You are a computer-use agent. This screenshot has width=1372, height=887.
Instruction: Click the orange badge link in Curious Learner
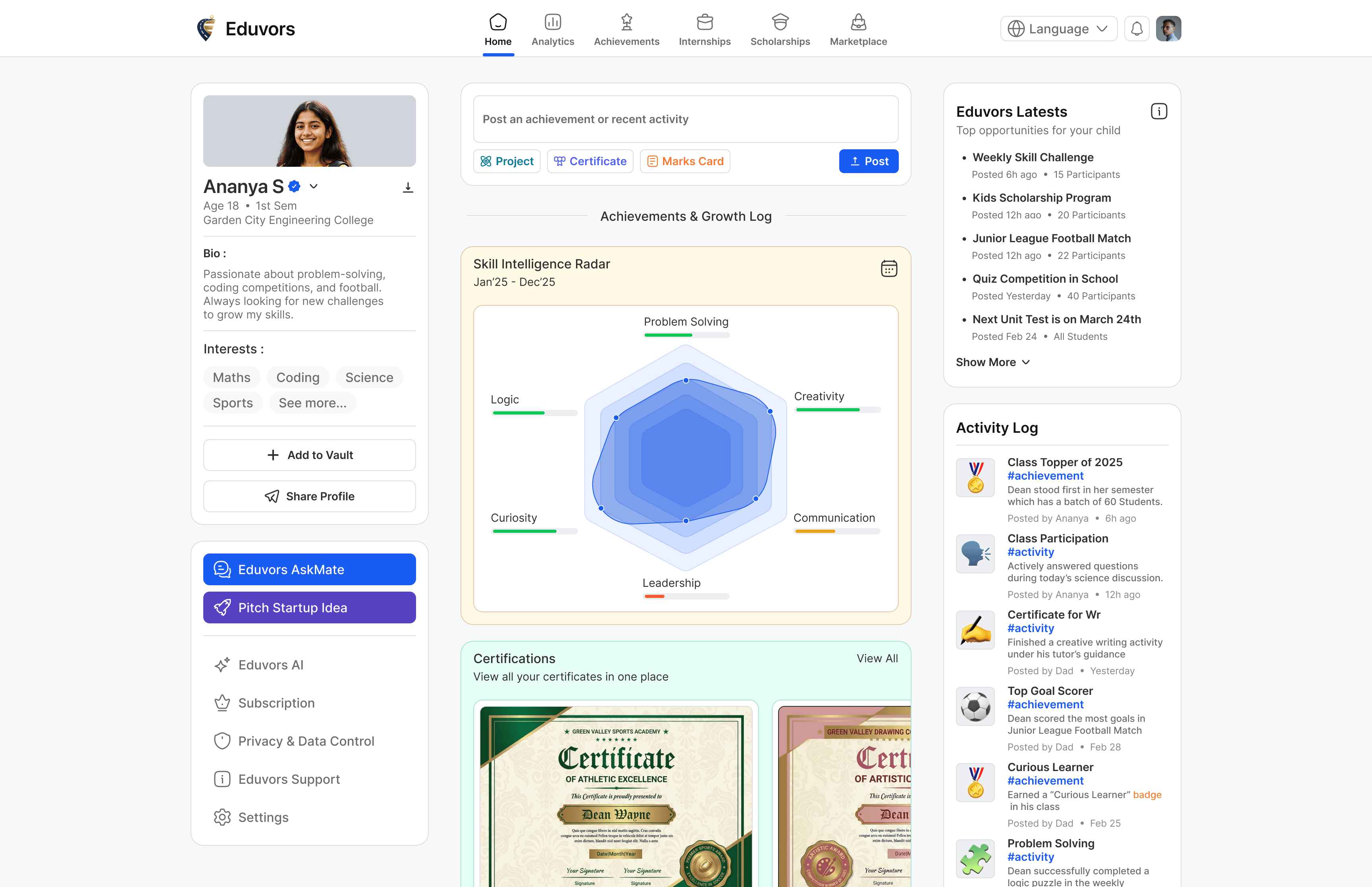coord(1147,795)
